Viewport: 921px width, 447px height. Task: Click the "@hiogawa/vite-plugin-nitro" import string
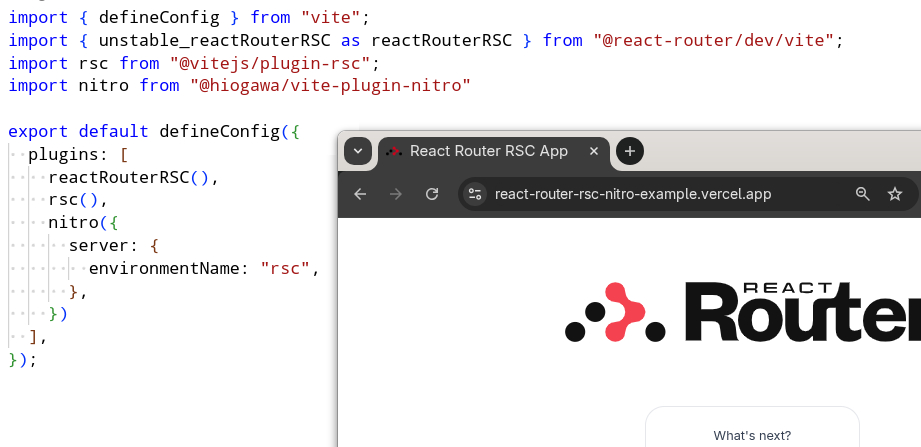coord(330,86)
